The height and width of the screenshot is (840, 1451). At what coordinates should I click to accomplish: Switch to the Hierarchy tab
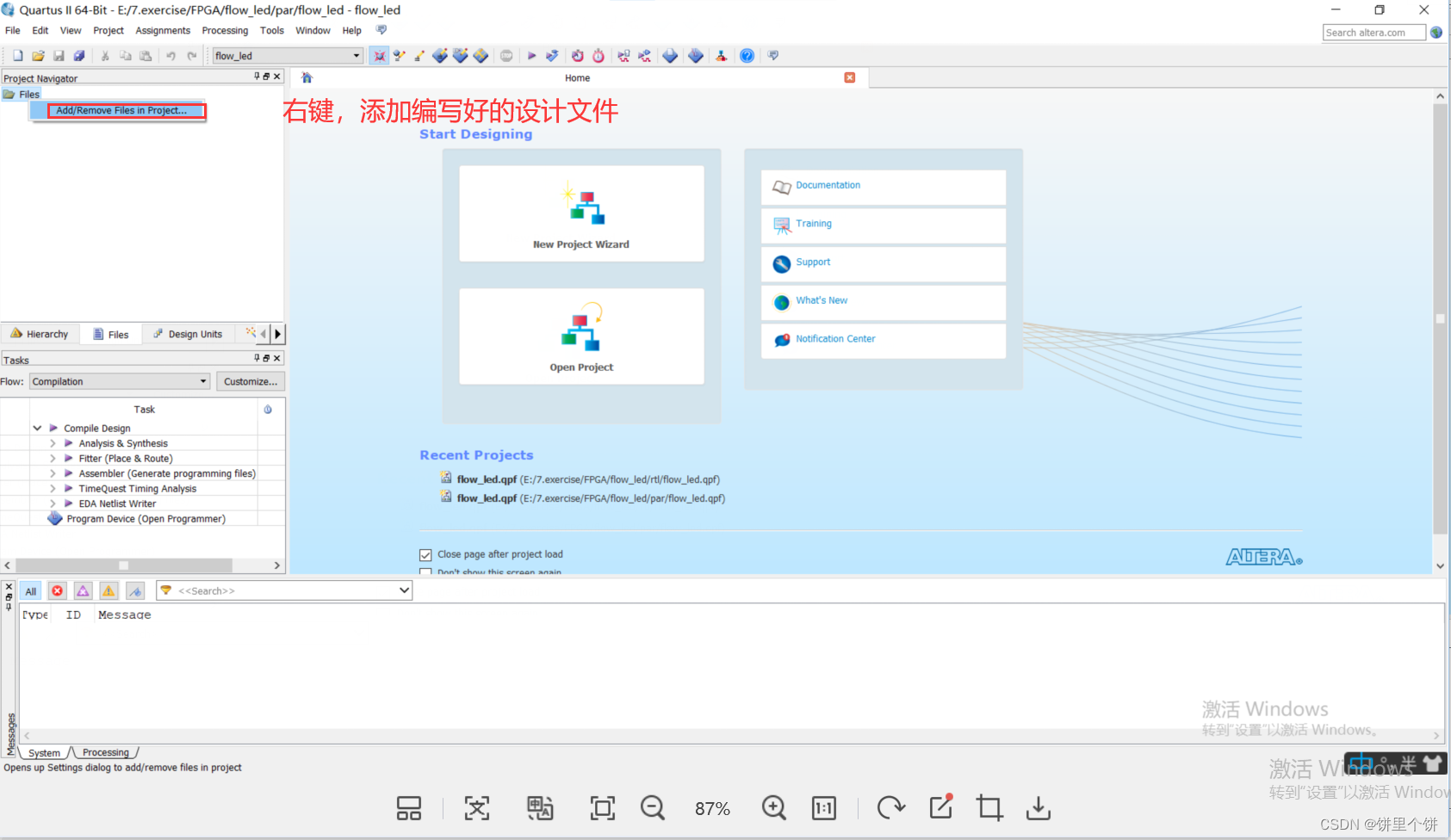click(x=40, y=334)
